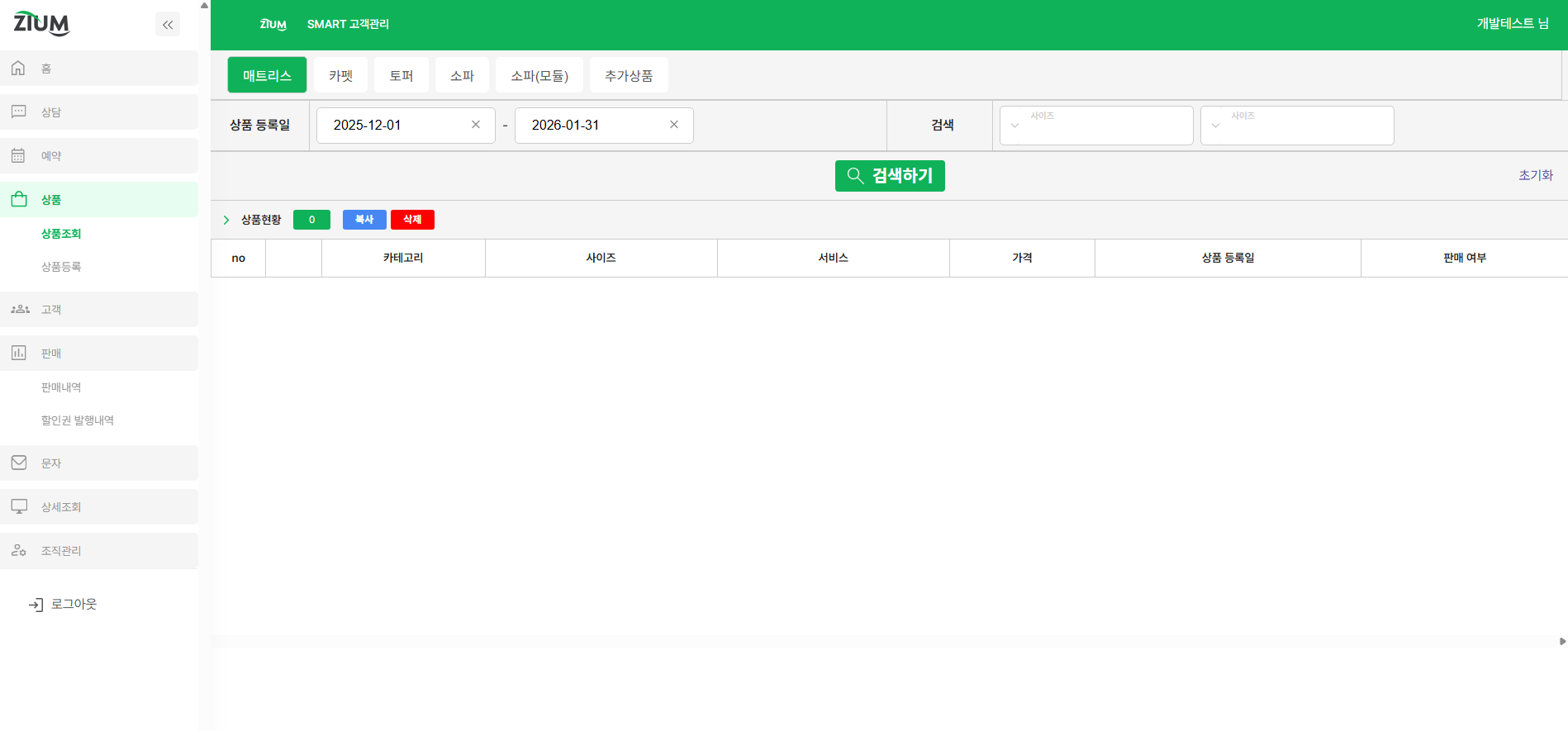
Task: Switch to the 소파(모듈) tab
Action: (x=539, y=75)
